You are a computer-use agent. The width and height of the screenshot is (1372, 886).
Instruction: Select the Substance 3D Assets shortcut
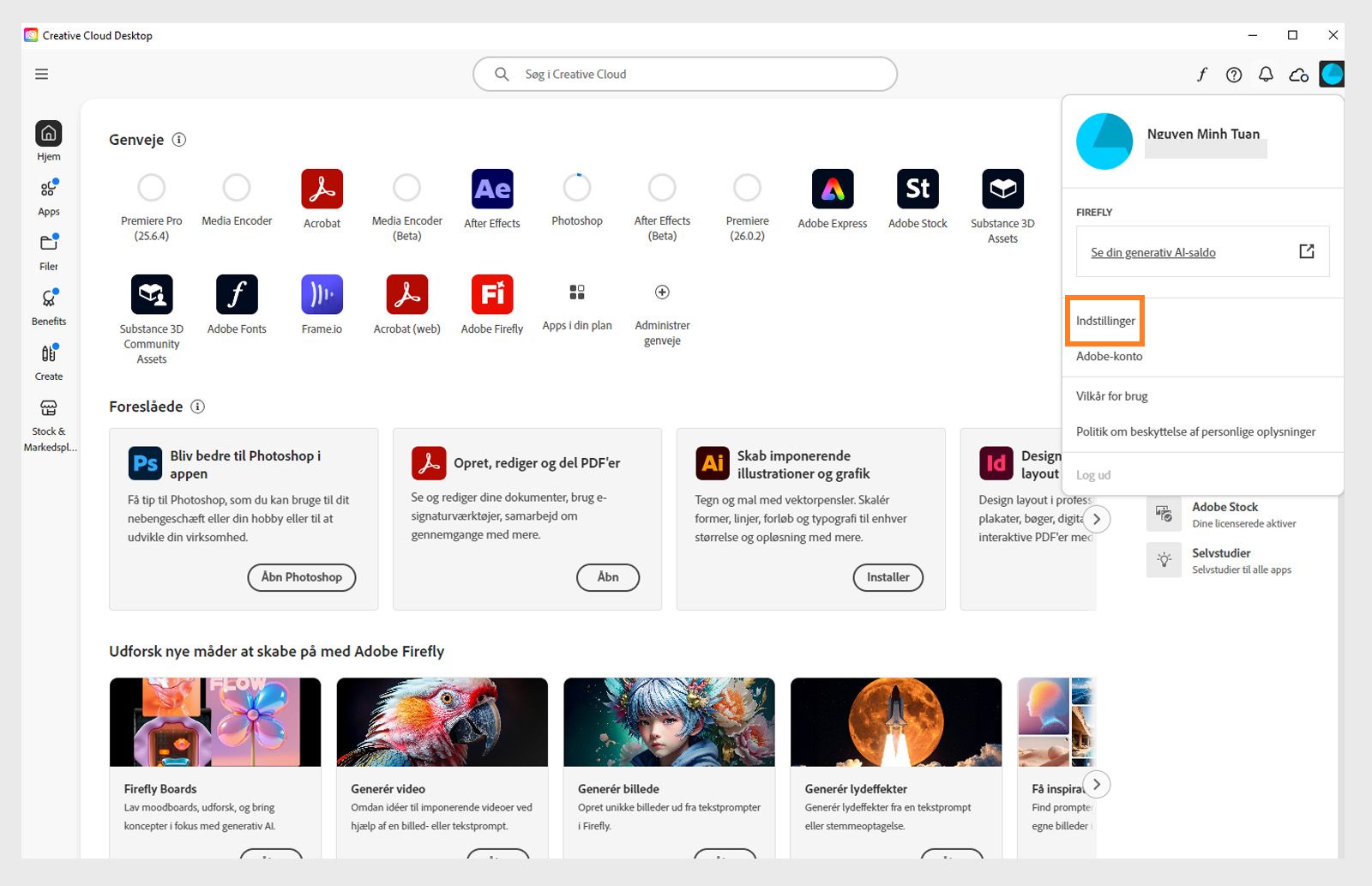coord(1002,189)
